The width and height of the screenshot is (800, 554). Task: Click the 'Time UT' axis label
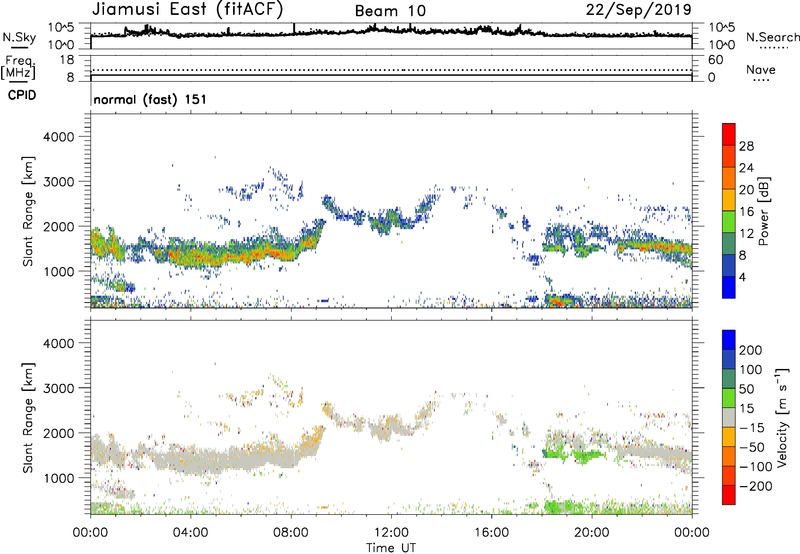[391, 547]
